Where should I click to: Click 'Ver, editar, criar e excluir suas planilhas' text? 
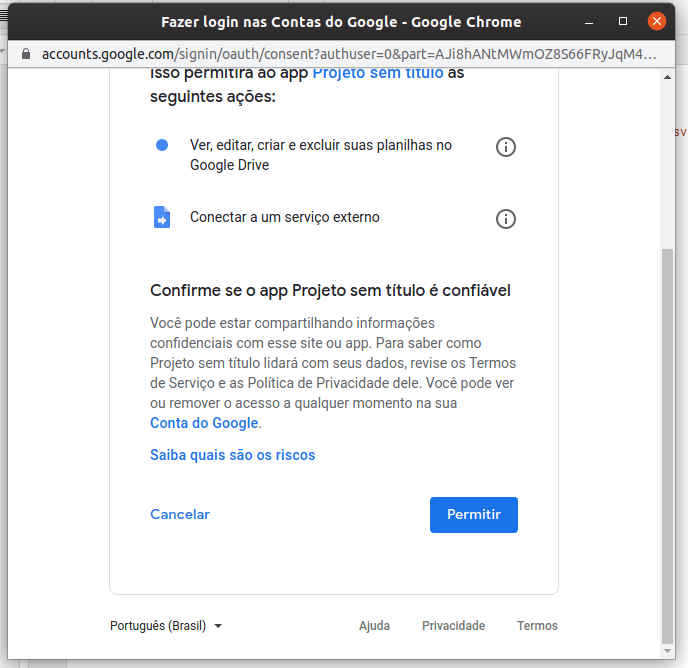(x=321, y=155)
